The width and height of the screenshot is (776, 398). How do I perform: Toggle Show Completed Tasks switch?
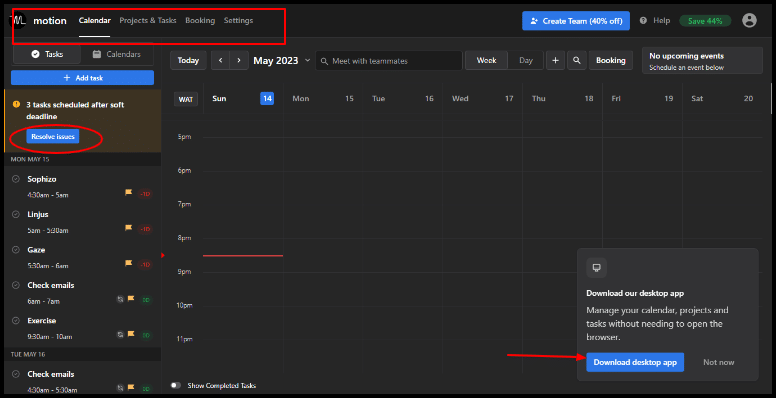coord(176,385)
